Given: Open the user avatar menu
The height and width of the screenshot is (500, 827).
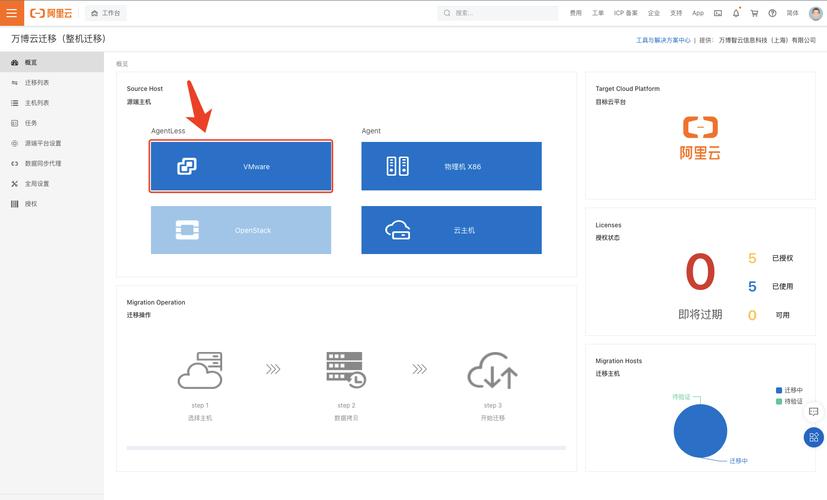Looking at the screenshot, I should (815, 13).
